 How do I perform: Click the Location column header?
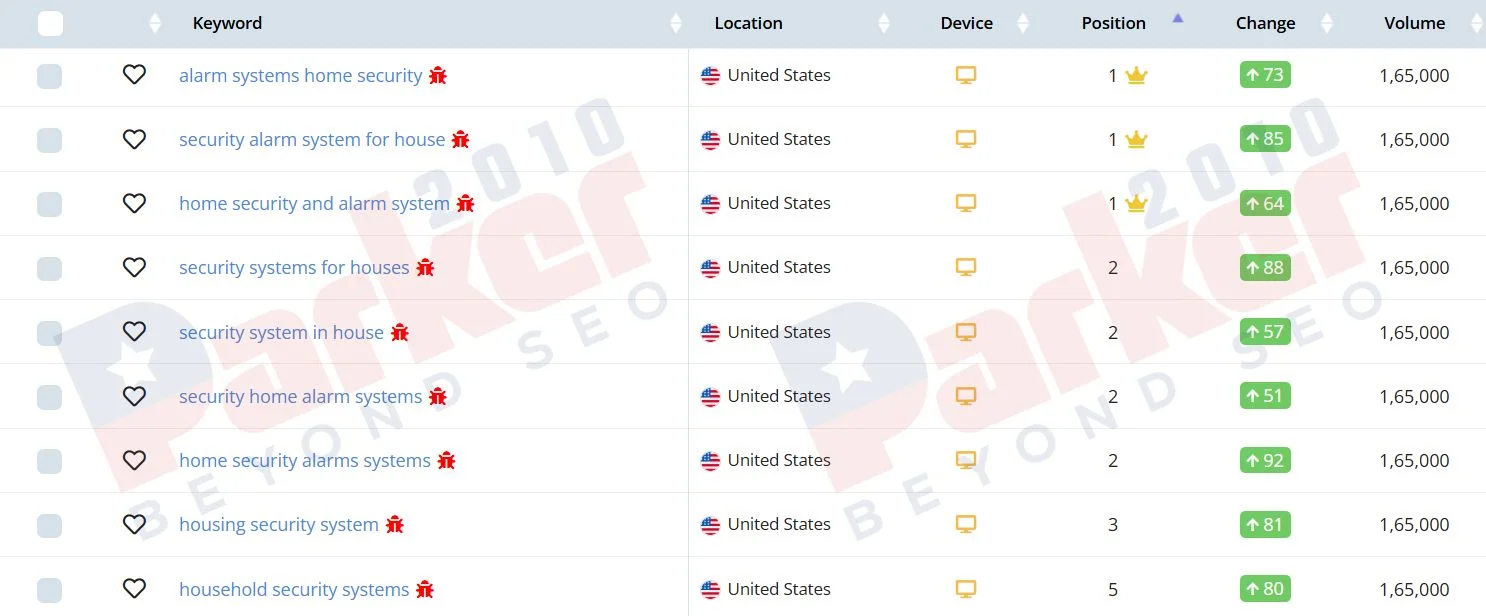tap(748, 23)
